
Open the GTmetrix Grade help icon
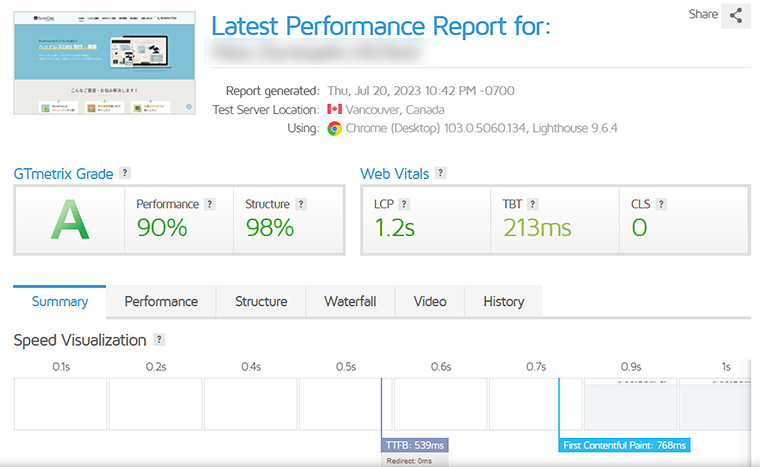[125, 173]
